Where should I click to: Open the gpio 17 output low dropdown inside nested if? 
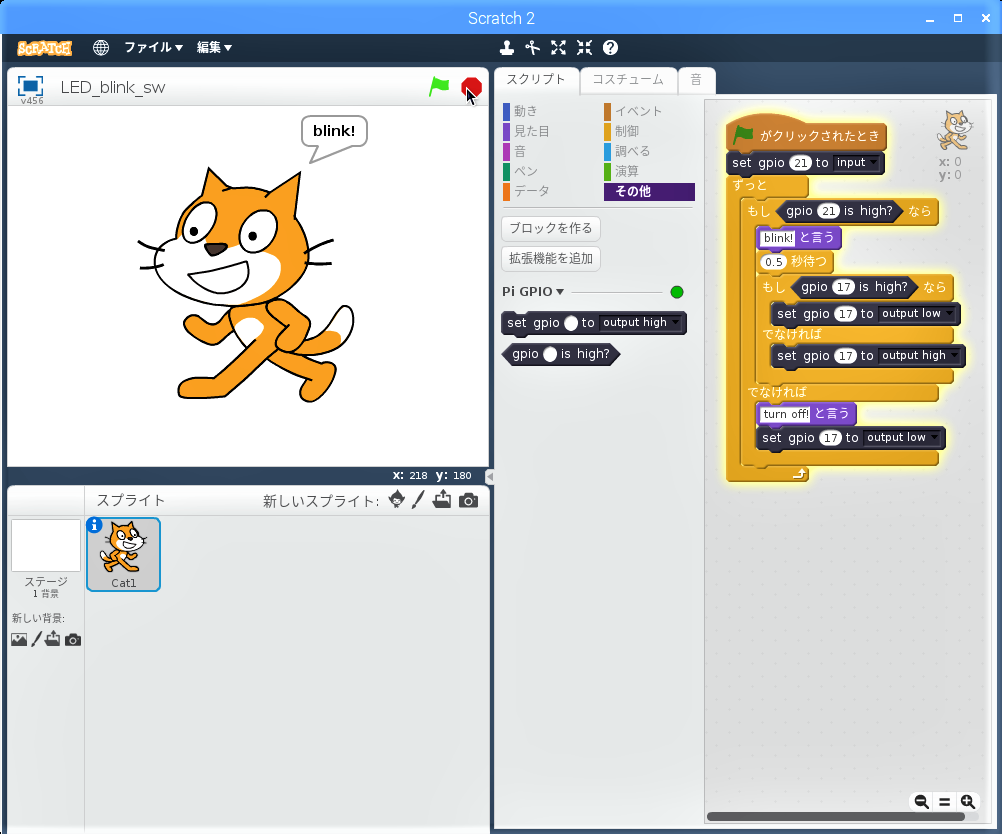pyautogui.click(x=917, y=314)
